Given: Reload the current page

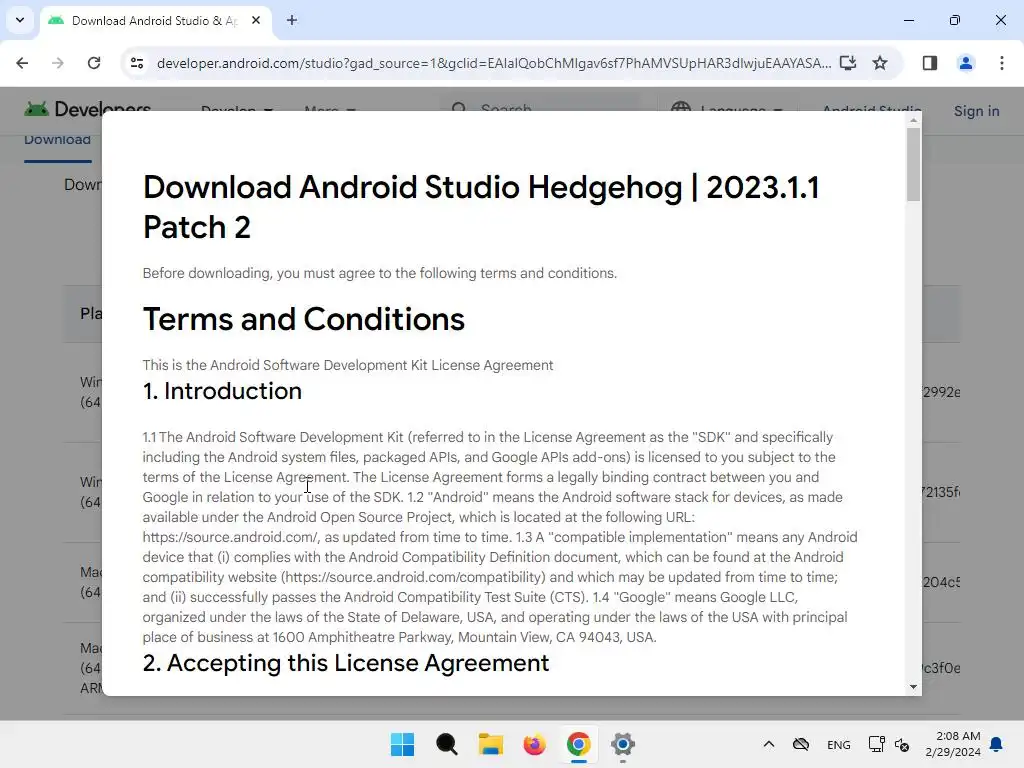Looking at the screenshot, I should [94, 63].
